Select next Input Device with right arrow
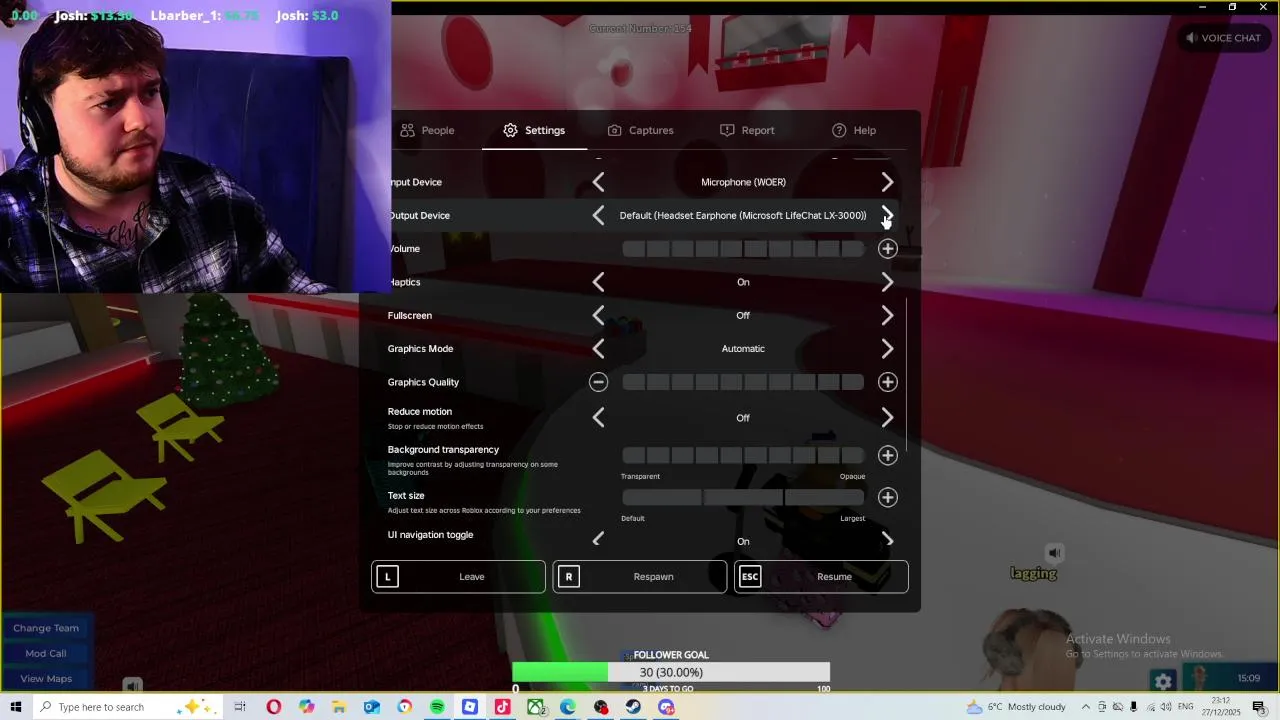The image size is (1280, 720). pos(887,182)
